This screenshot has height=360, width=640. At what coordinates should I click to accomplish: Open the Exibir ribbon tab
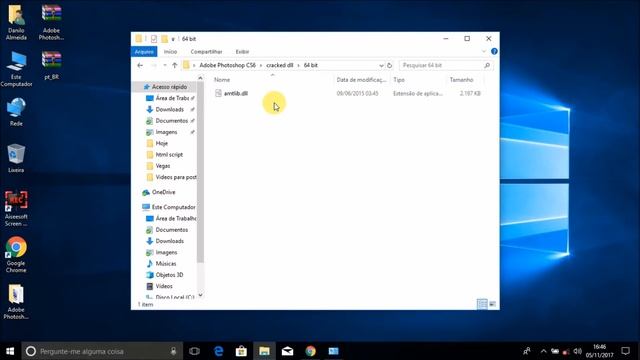pos(242,52)
